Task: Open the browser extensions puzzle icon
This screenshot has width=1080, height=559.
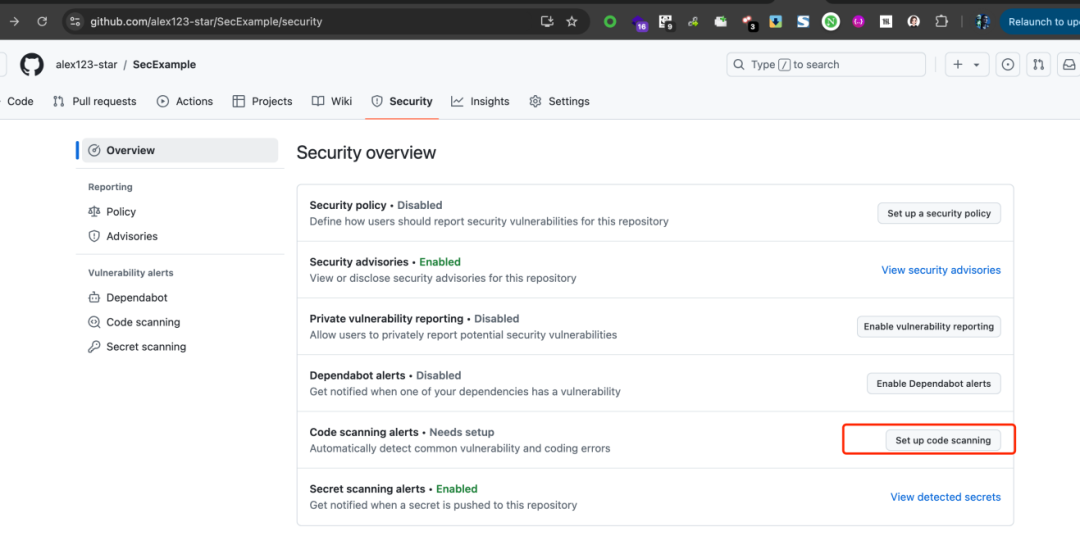Action: point(941,21)
